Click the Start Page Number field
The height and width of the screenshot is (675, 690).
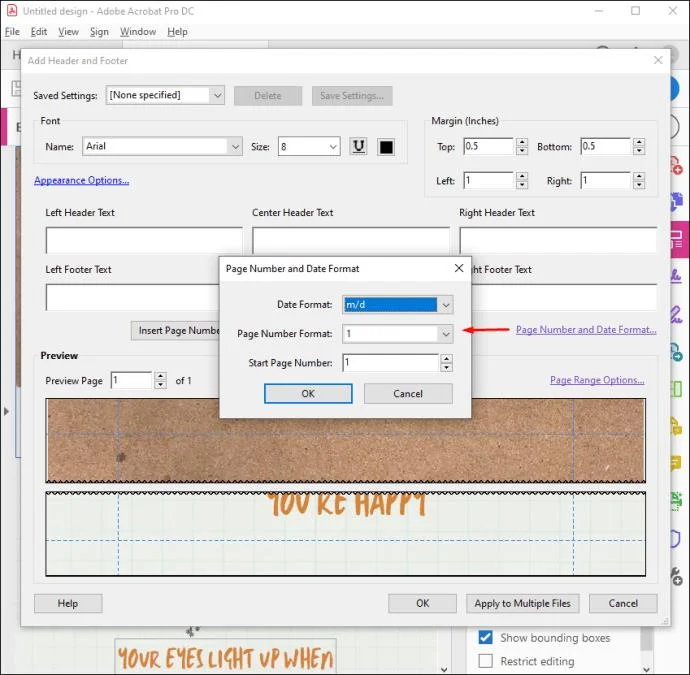pos(391,363)
